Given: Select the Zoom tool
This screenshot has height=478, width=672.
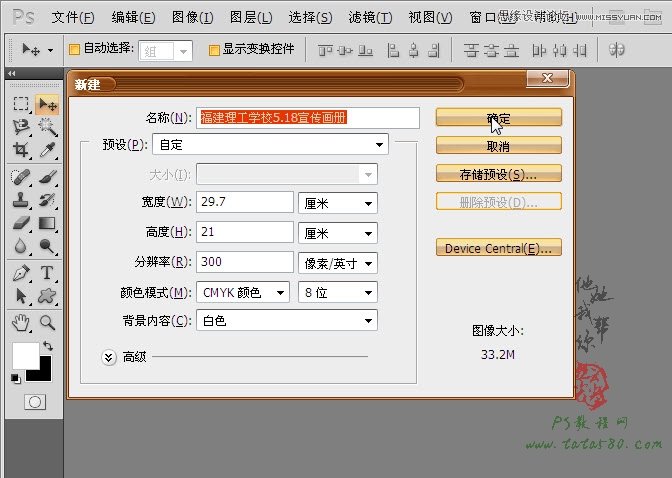Looking at the screenshot, I should coord(47,322).
